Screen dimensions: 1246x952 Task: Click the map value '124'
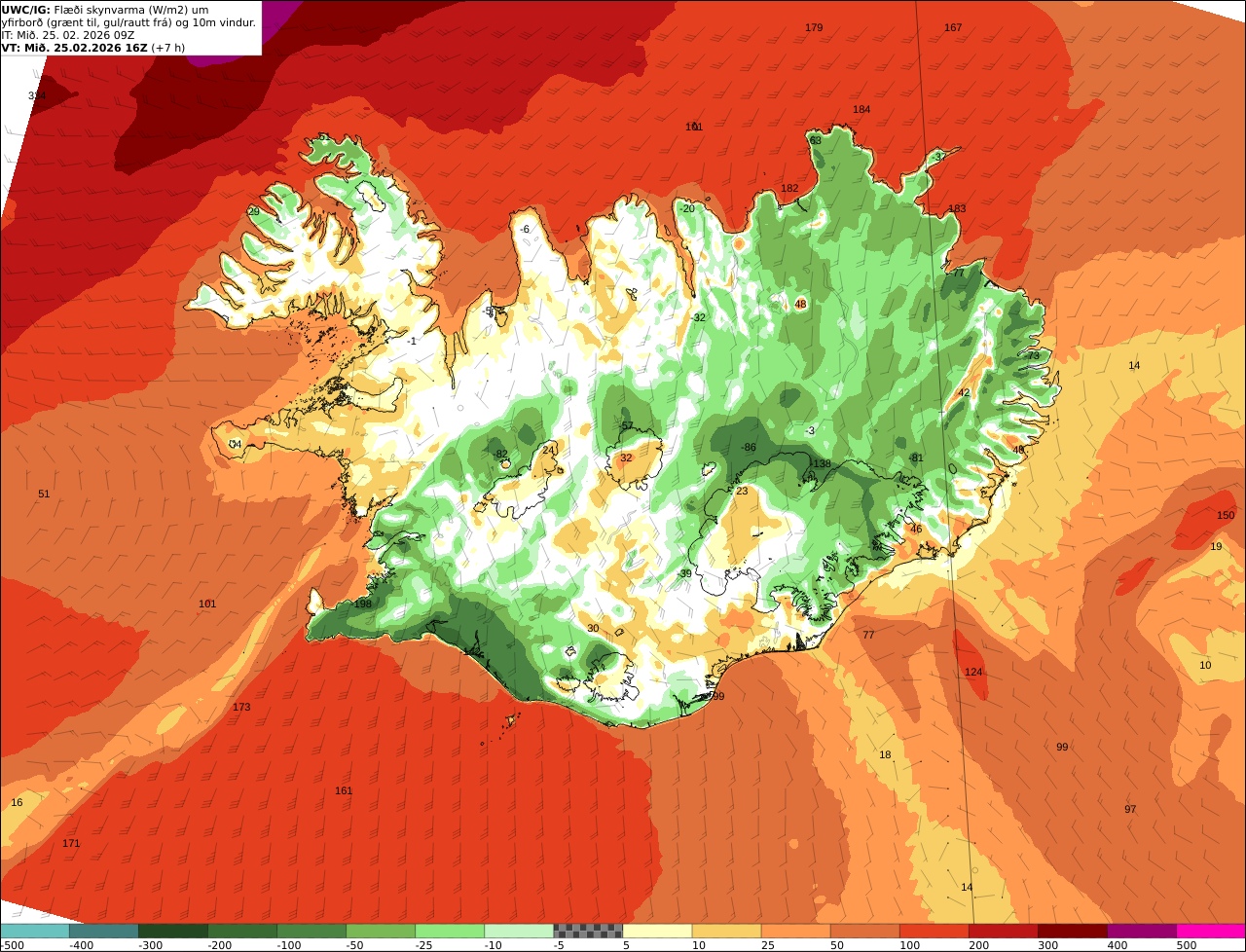tap(973, 672)
